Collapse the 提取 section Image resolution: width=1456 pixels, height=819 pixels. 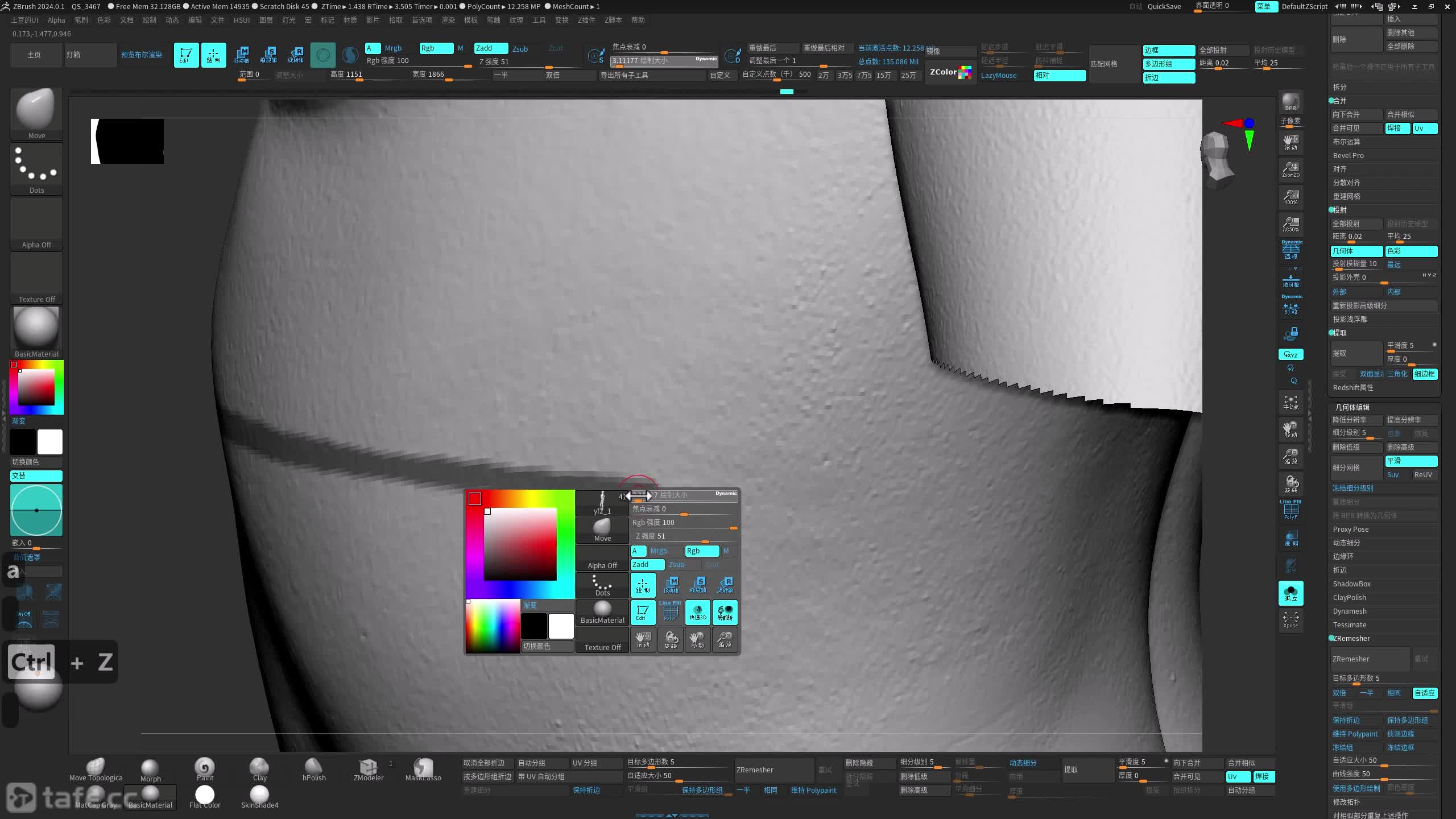1339,333
